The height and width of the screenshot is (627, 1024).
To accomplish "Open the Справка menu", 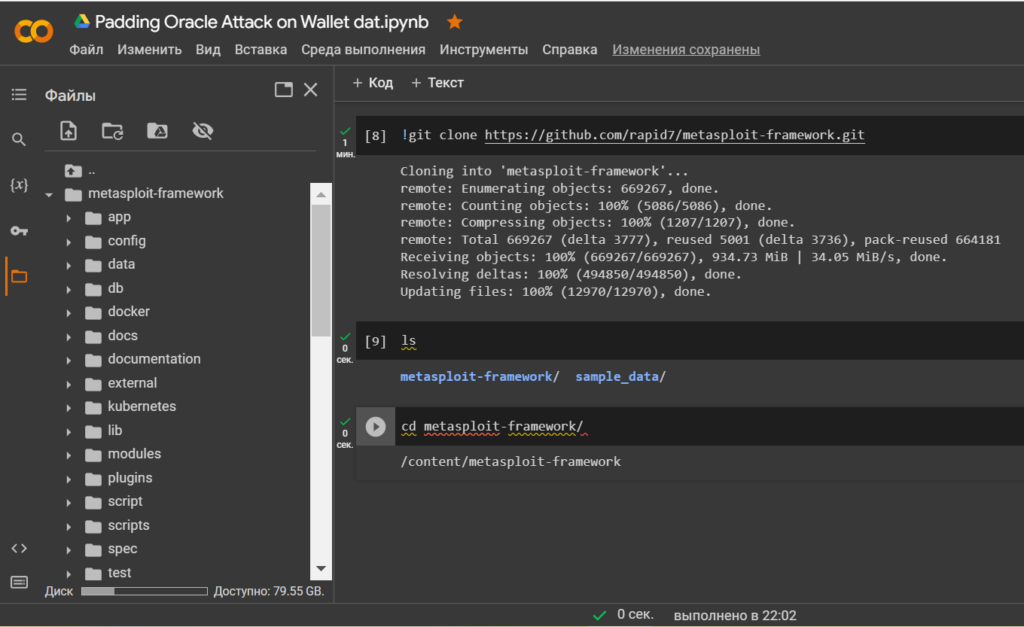I will 569,50.
